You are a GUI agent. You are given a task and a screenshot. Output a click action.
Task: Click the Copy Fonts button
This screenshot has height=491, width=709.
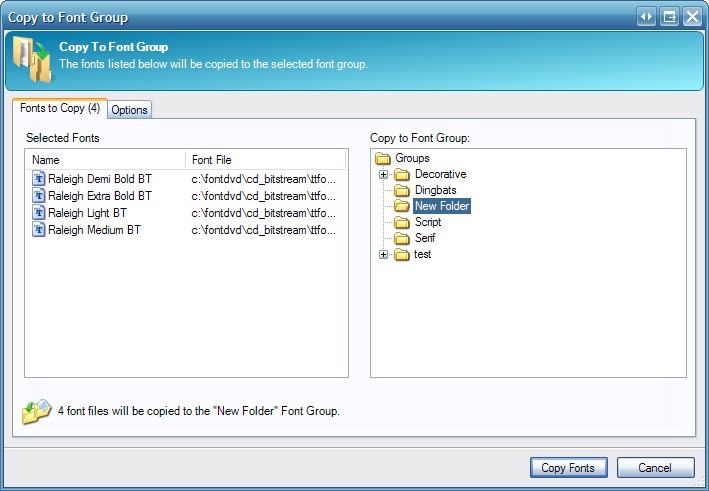pyautogui.click(x=568, y=467)
